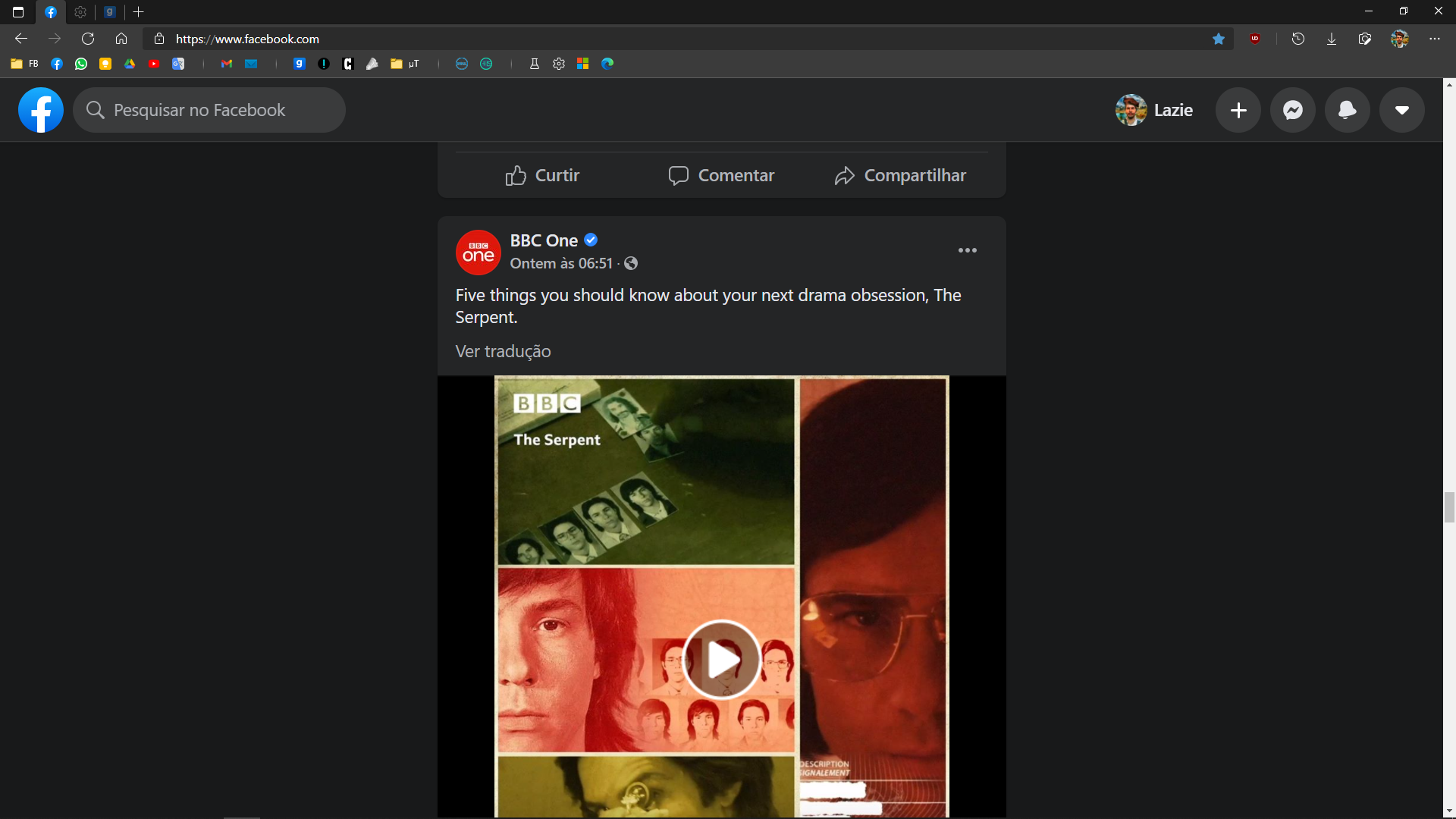Open the Gmail bookmark icon

click(x=226, y=64)
